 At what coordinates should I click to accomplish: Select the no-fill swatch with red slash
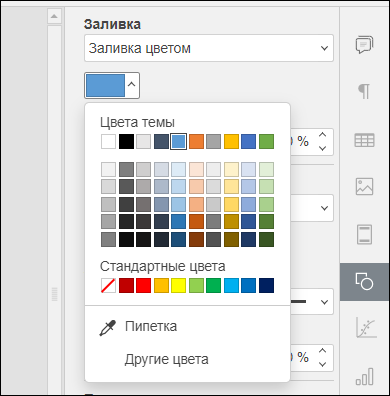click(108, 286)
